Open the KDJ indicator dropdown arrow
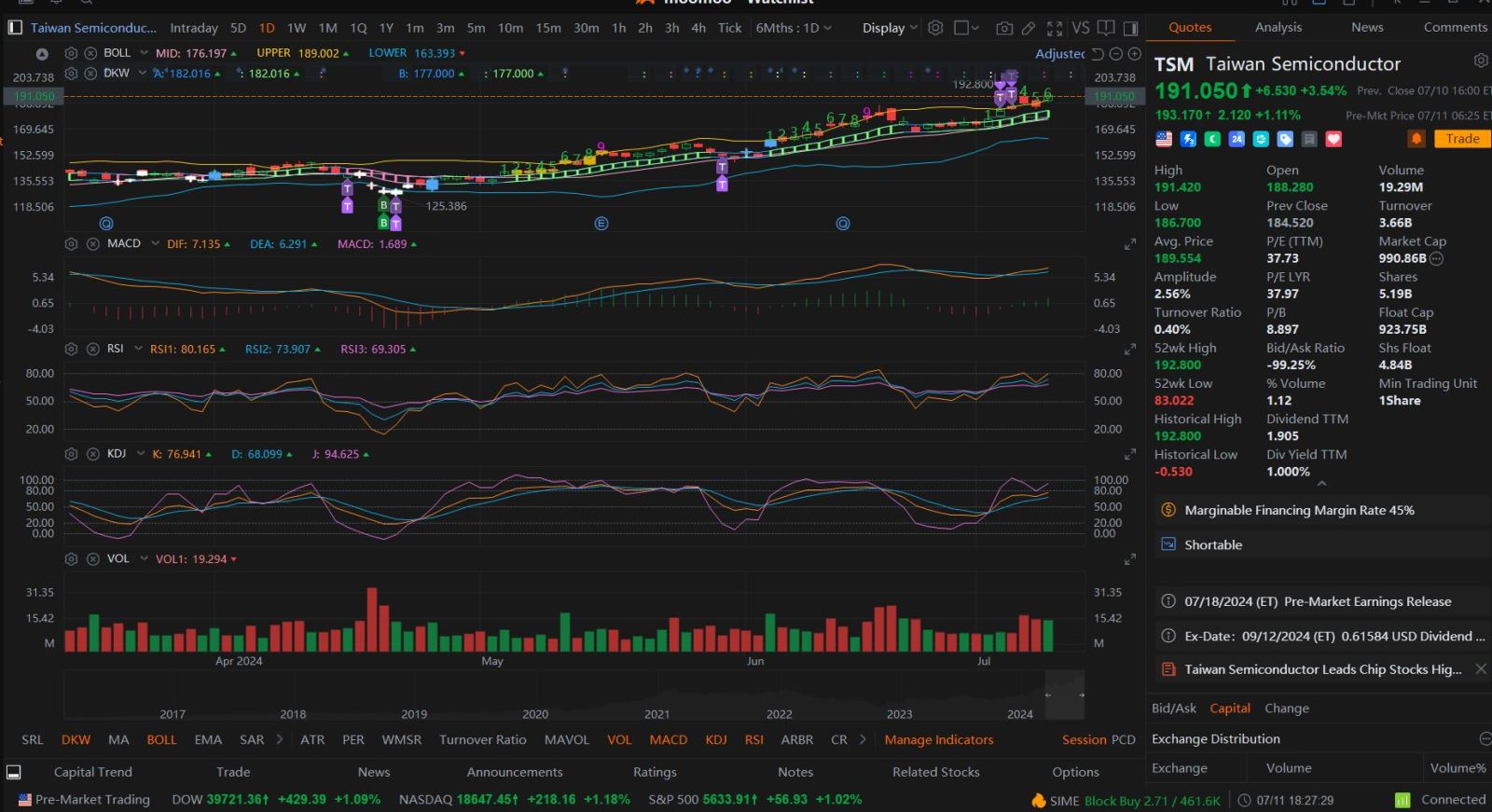1492x812 pixels. coord(141,454)
